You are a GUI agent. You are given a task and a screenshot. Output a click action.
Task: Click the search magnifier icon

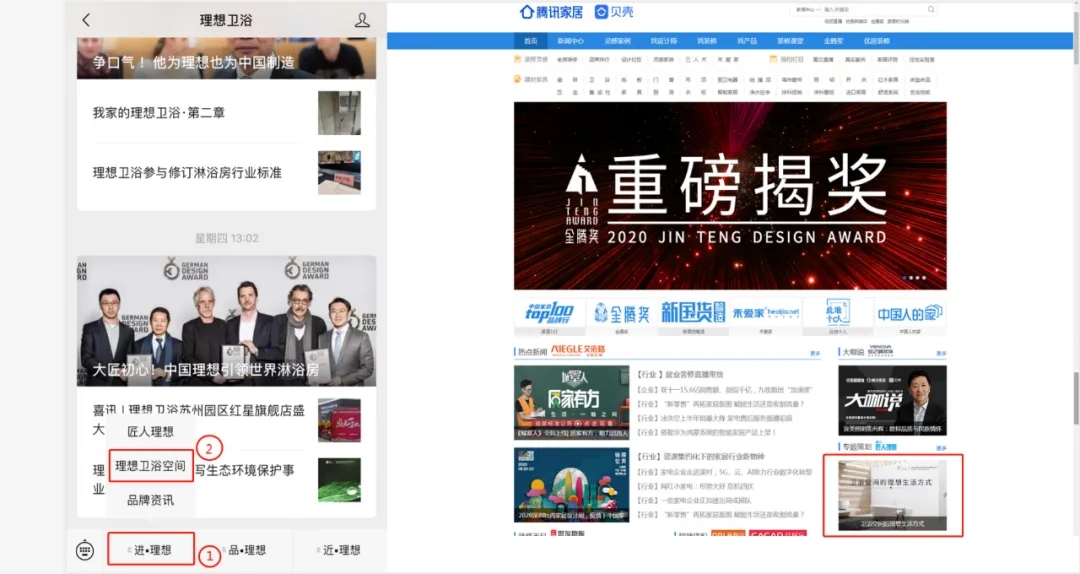931,10
